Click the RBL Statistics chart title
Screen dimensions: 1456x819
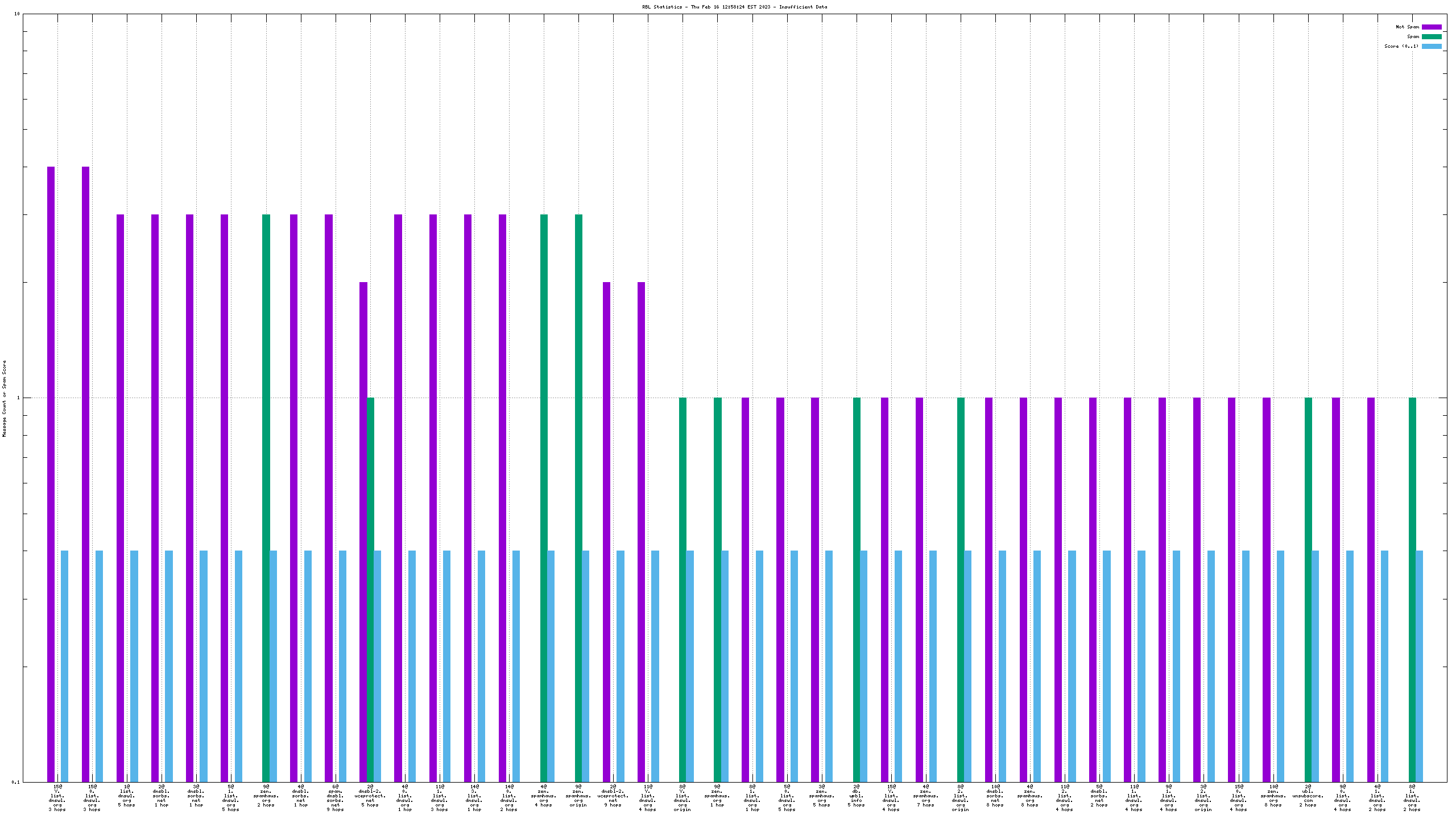734,7
